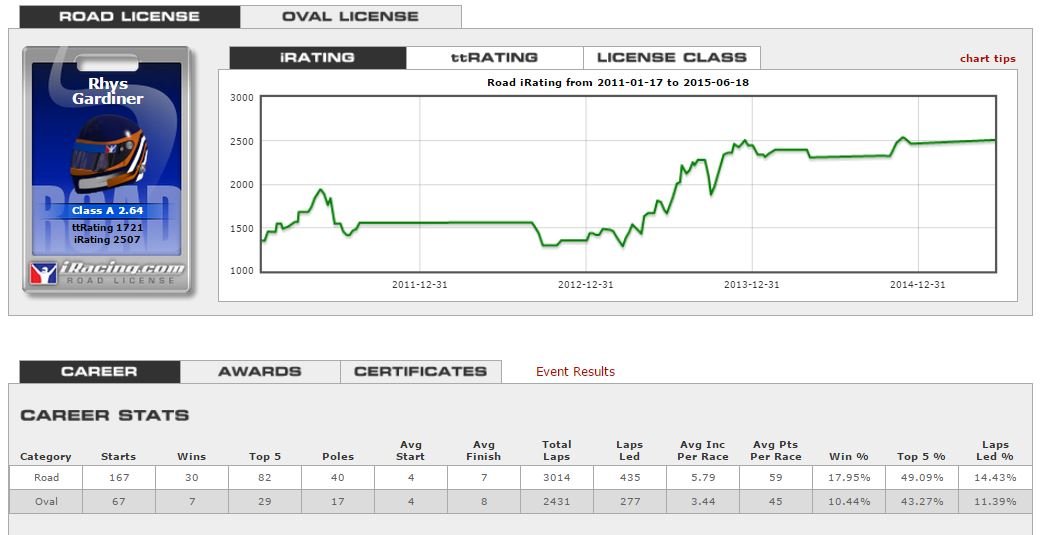Switch to the Awards tab
The width and height of the screenshot is (1043, 535).
(260, 371)
